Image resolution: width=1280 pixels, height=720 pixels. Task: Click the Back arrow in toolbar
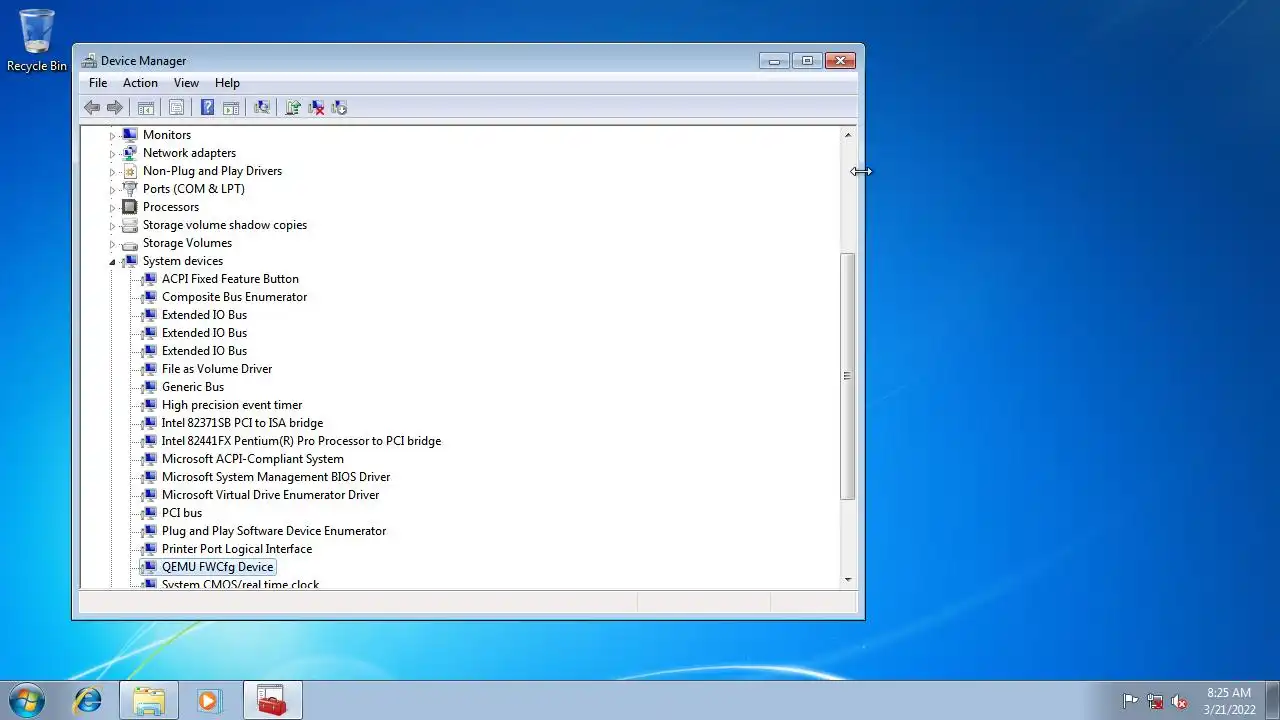92,107
